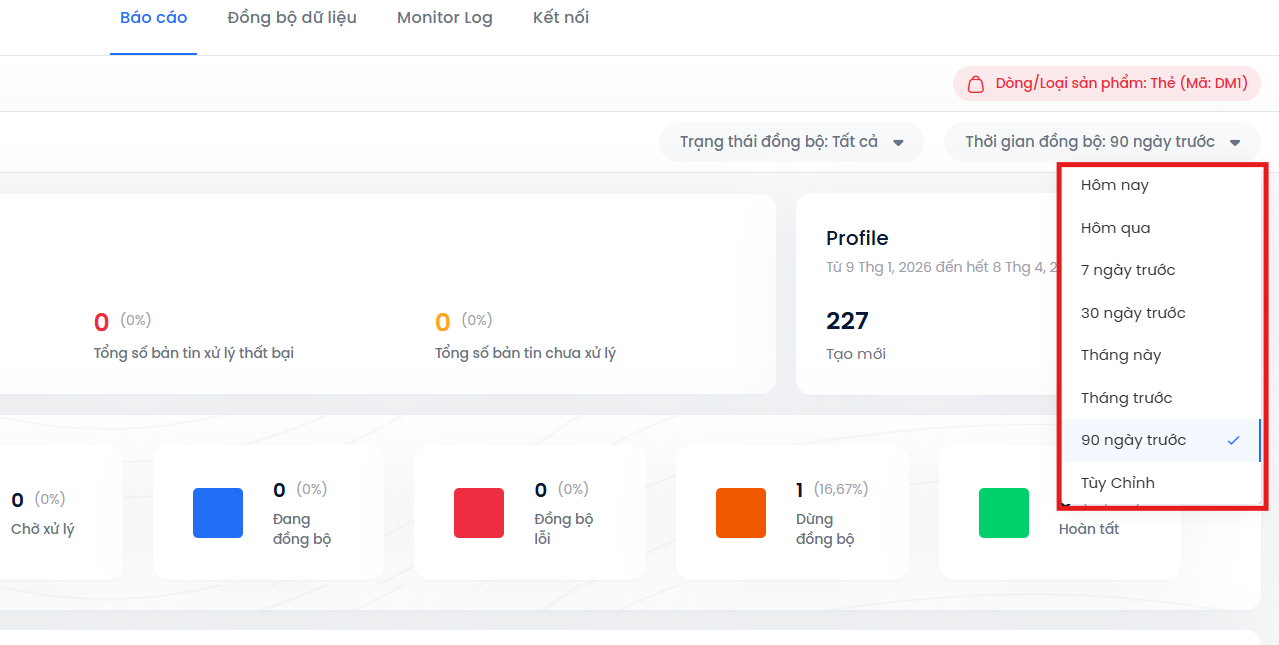Open the 'Thời gian đồng bộ: 90 ngày trước' filter
This screenshot has width=1279, height=645.
(x=1090, y=142)
